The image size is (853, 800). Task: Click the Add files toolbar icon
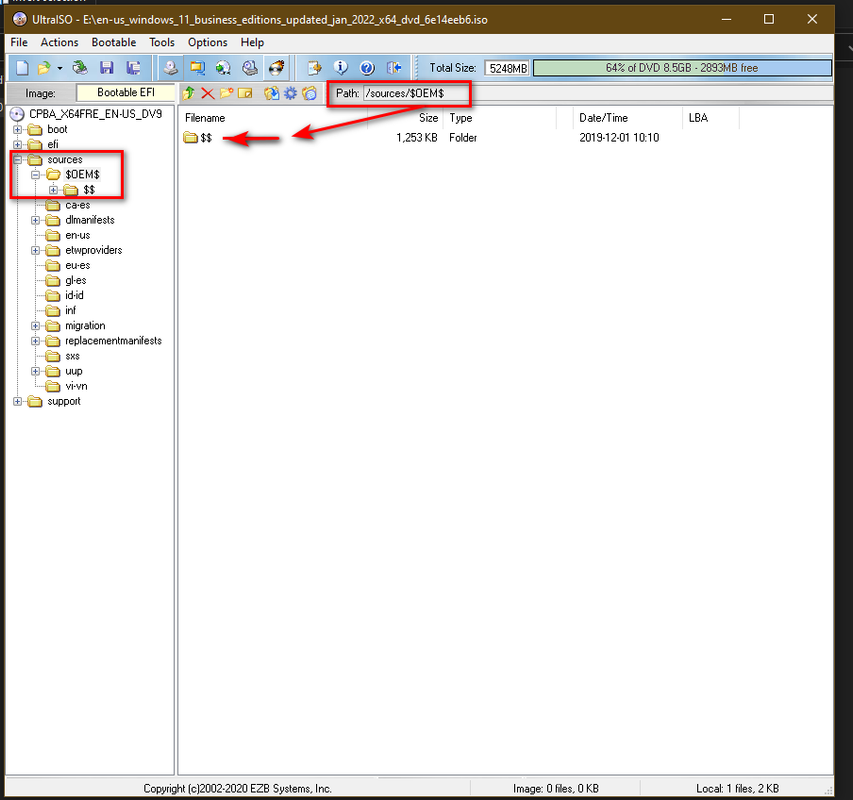tap(314, 68)
